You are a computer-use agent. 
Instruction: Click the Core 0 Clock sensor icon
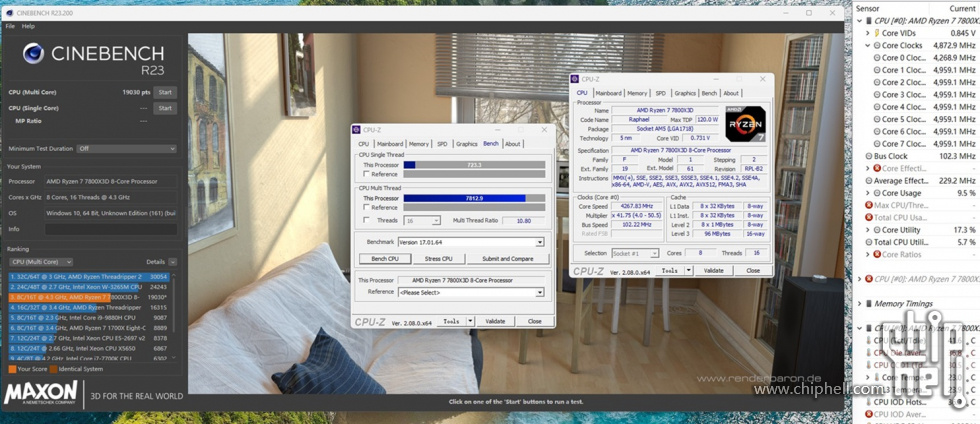[x=876, y=58]
